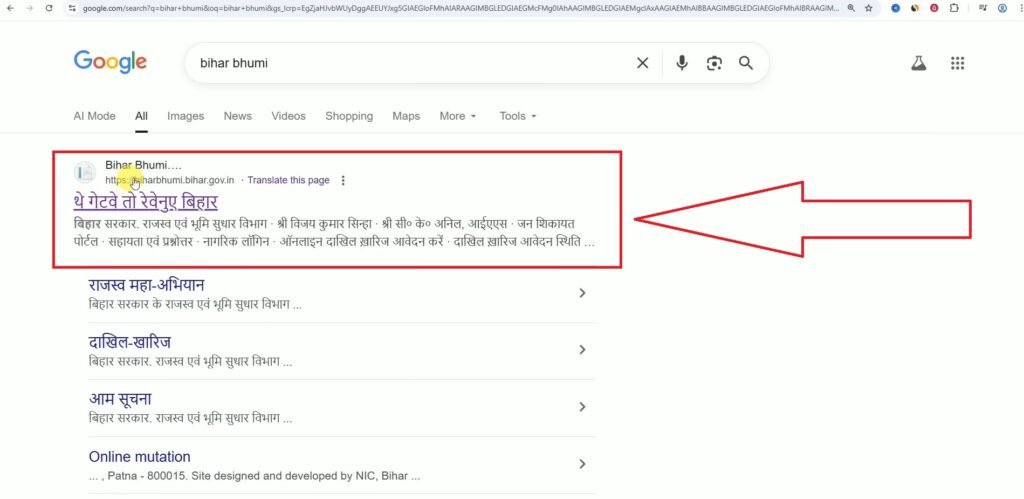Screen dimensions: 1024x499
Task: Expand the More dropdown
Action: [458, 116]
